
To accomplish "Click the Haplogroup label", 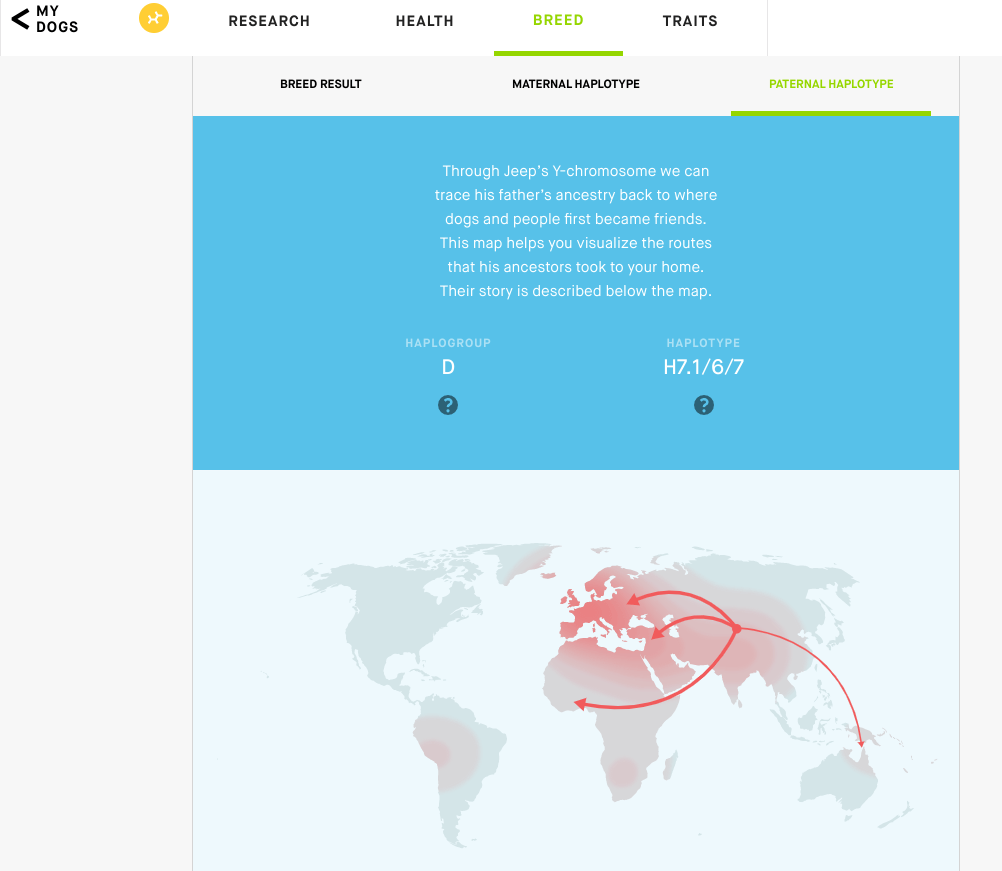I will [x=448, y=343].
